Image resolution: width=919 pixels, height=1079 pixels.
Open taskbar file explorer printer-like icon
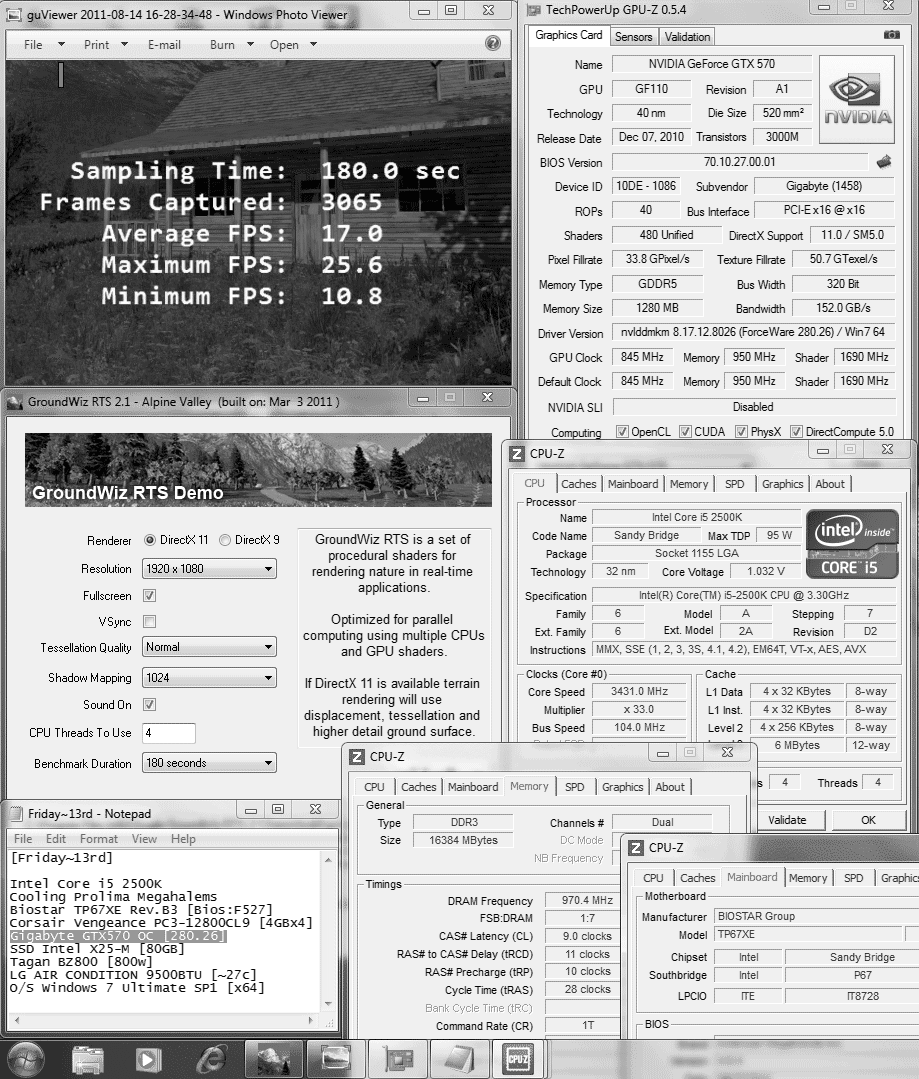tap(87, 1060)
